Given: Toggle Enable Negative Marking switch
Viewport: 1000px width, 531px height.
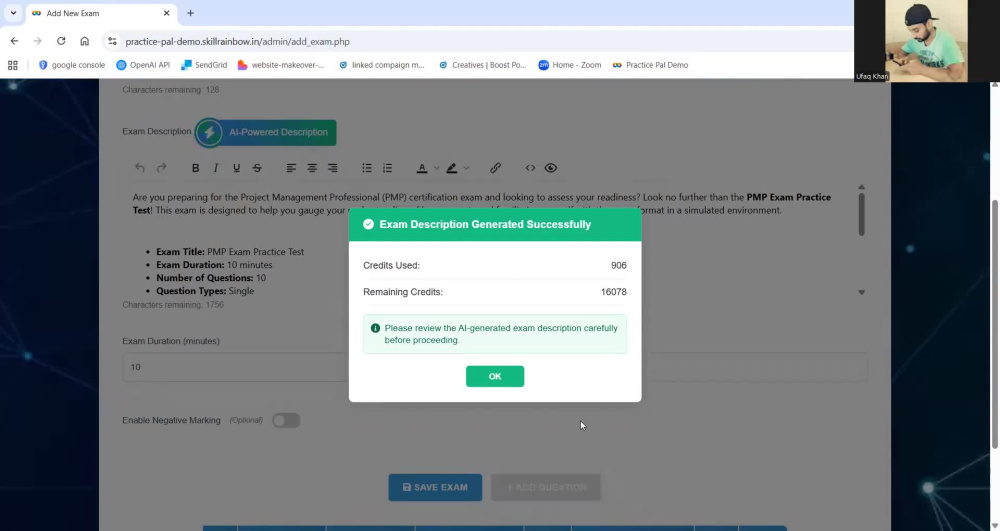Looking at the screenshot, I should pyautogui.click(x=286, y=420).
